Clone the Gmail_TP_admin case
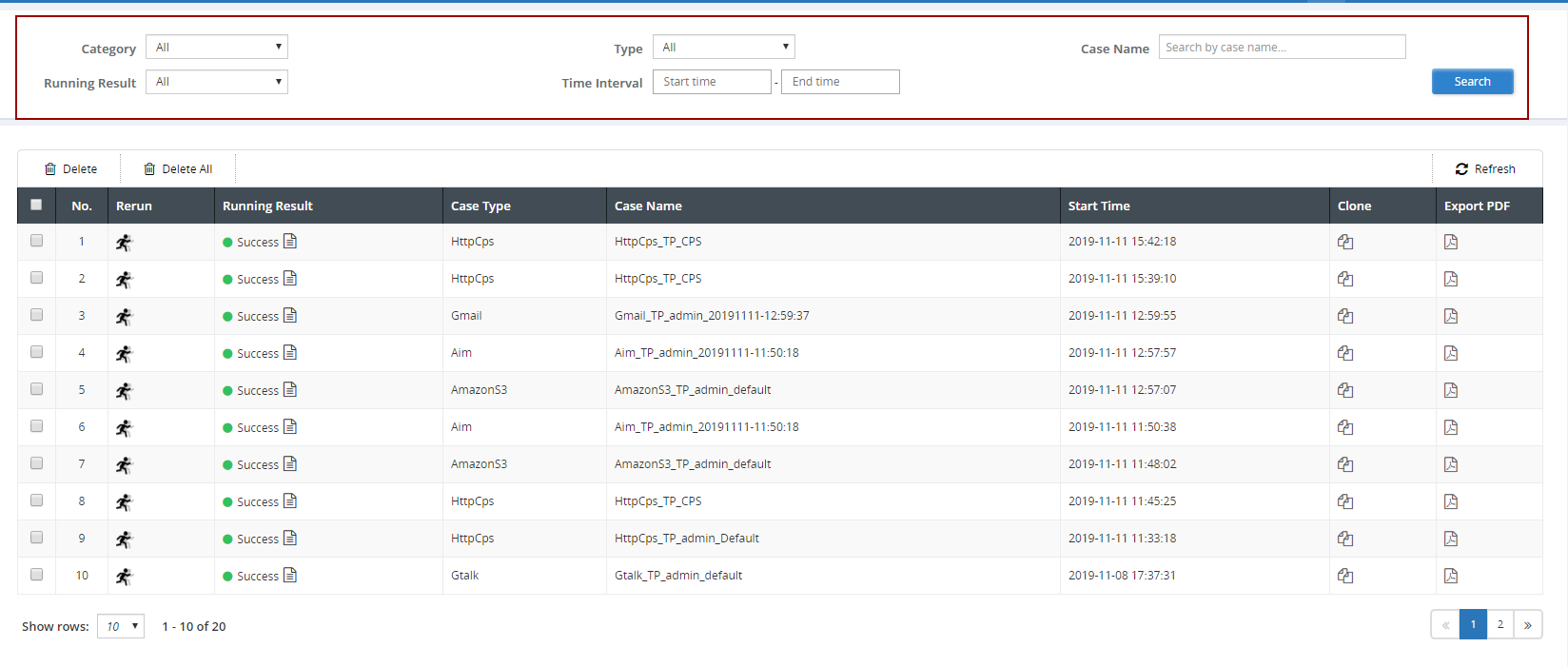 (1345, 316)
